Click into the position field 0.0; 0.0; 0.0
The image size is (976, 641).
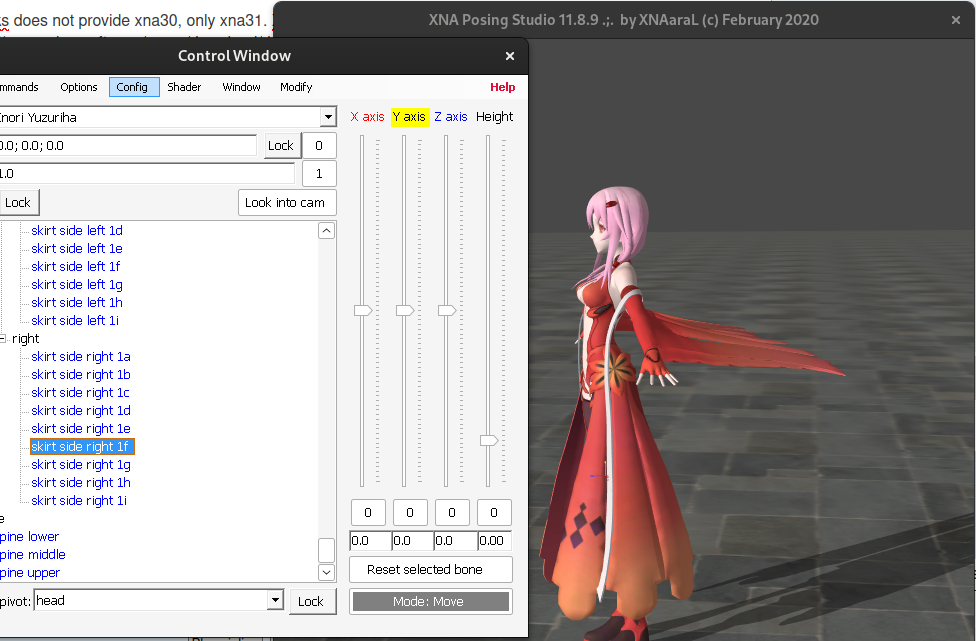[x=128, y=146]
